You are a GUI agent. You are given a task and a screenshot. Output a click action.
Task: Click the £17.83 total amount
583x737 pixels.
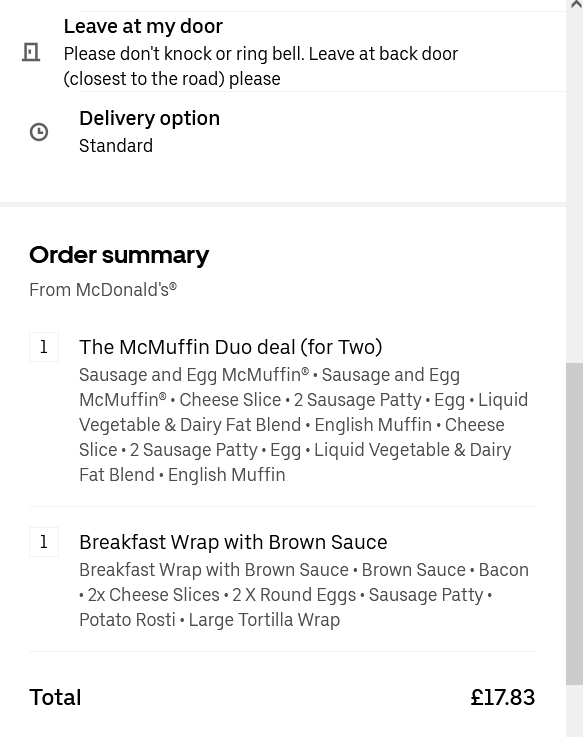click(x=503, y=697)
